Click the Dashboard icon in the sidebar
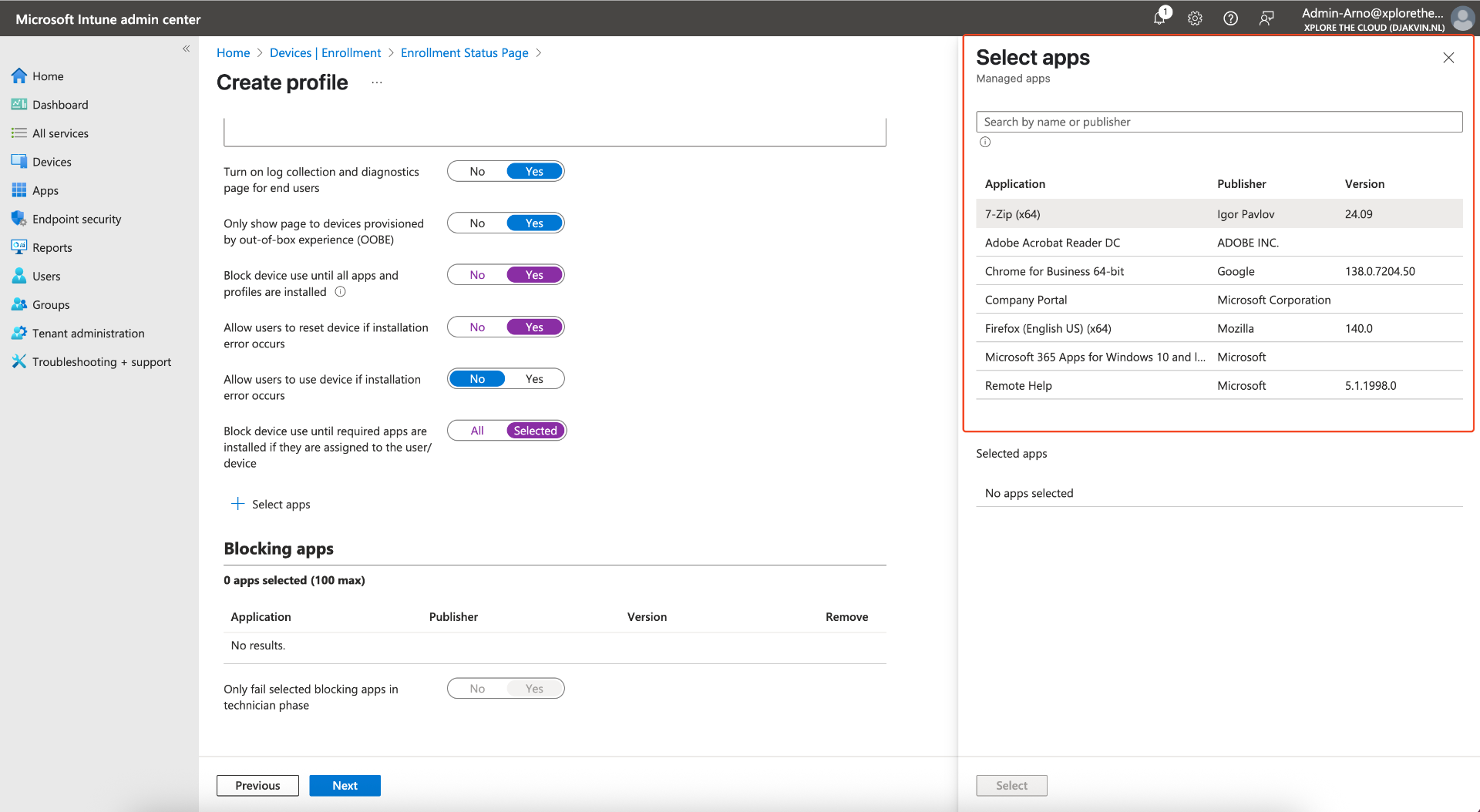Image resolution: width=1480 pixels, height=812 pixels. click(19, 104)
